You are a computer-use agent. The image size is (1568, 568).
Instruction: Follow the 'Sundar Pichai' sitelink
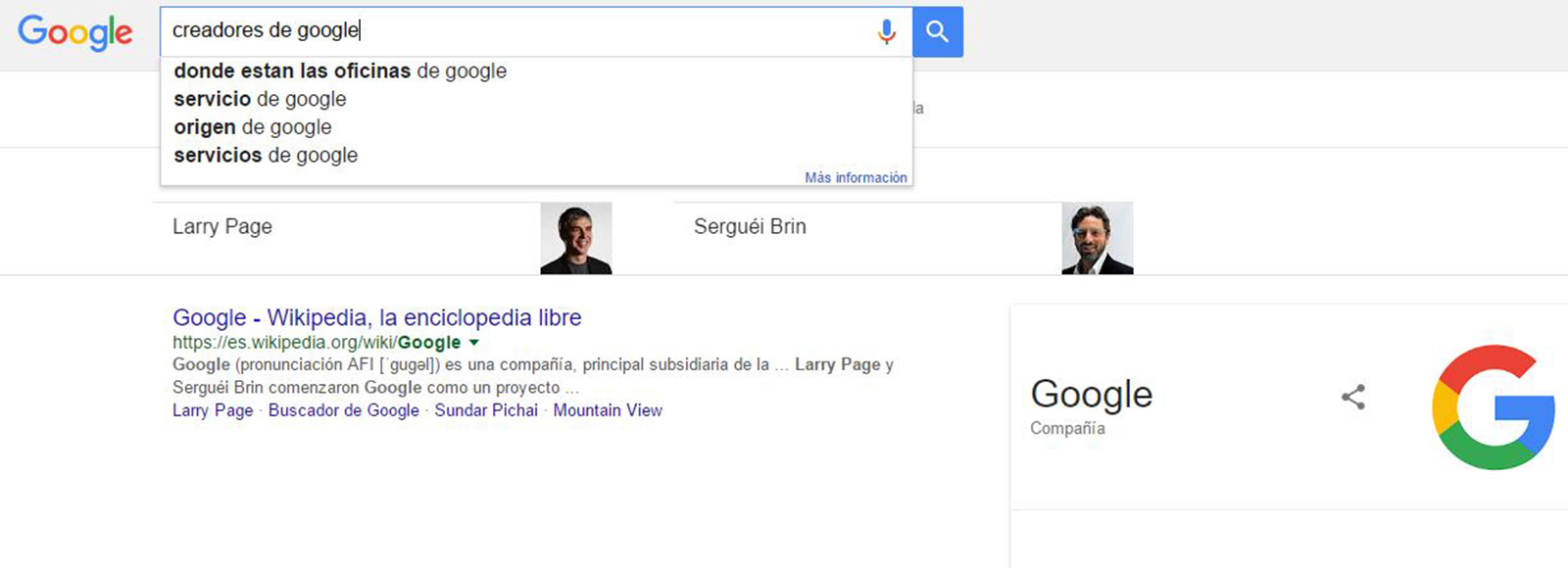pos(486,410)
